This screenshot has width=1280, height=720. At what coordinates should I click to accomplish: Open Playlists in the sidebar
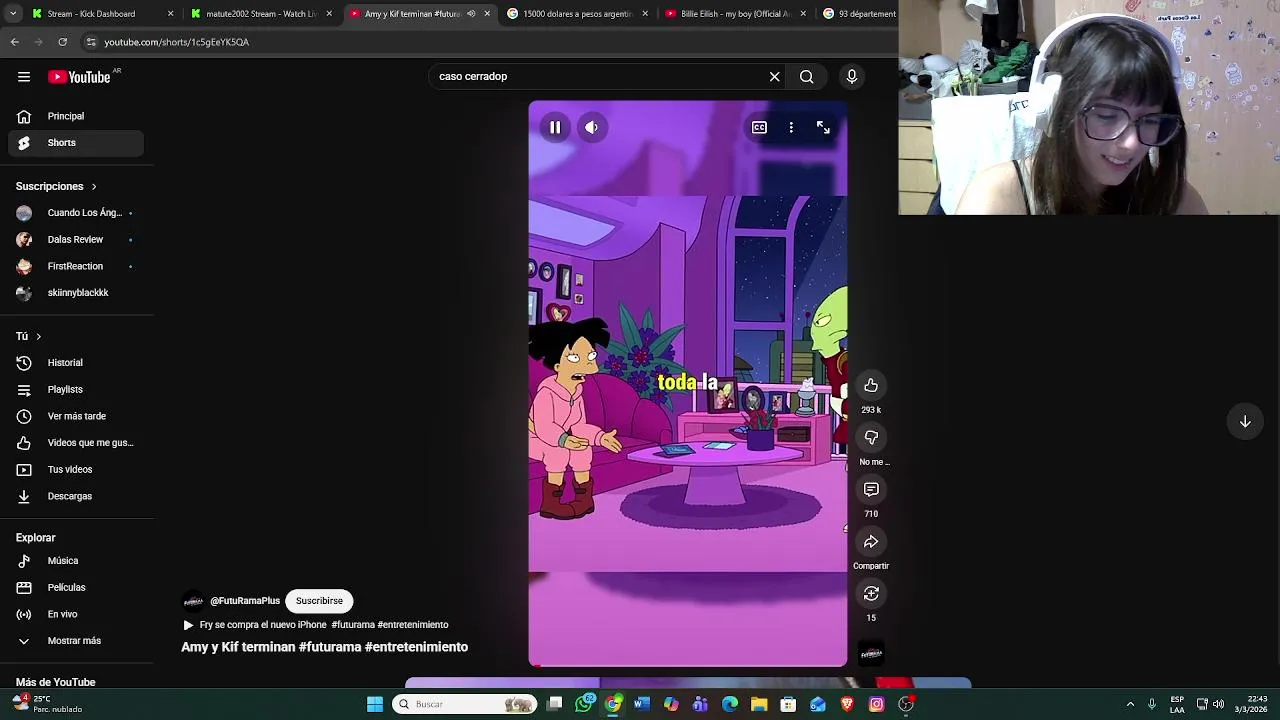pos(76,389)
